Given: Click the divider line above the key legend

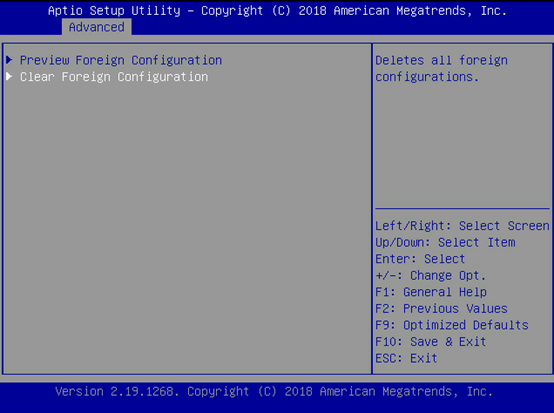Looking at the screenshot, I should [x=462, y=208].
